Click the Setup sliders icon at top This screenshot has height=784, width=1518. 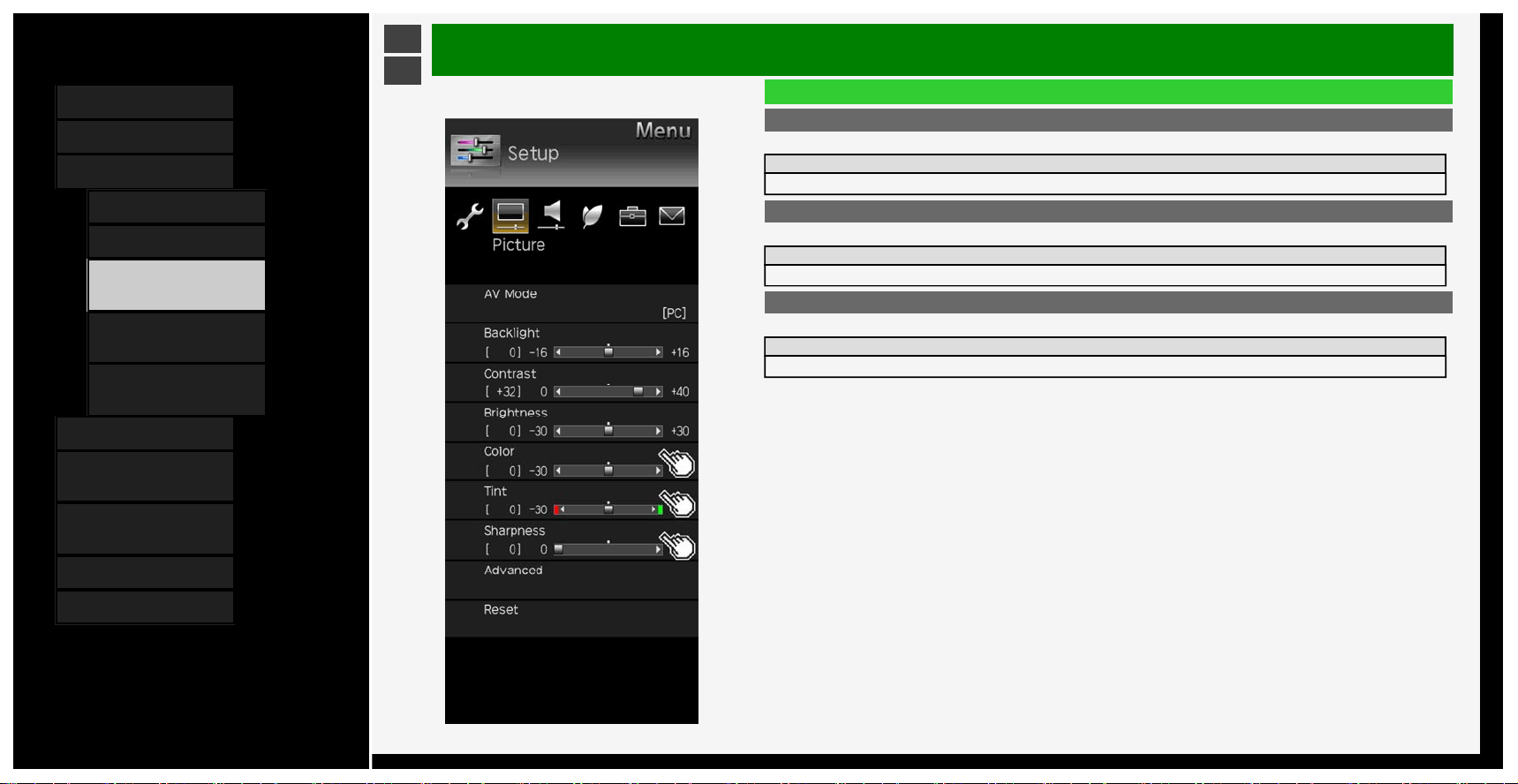(x=475, y=151)
